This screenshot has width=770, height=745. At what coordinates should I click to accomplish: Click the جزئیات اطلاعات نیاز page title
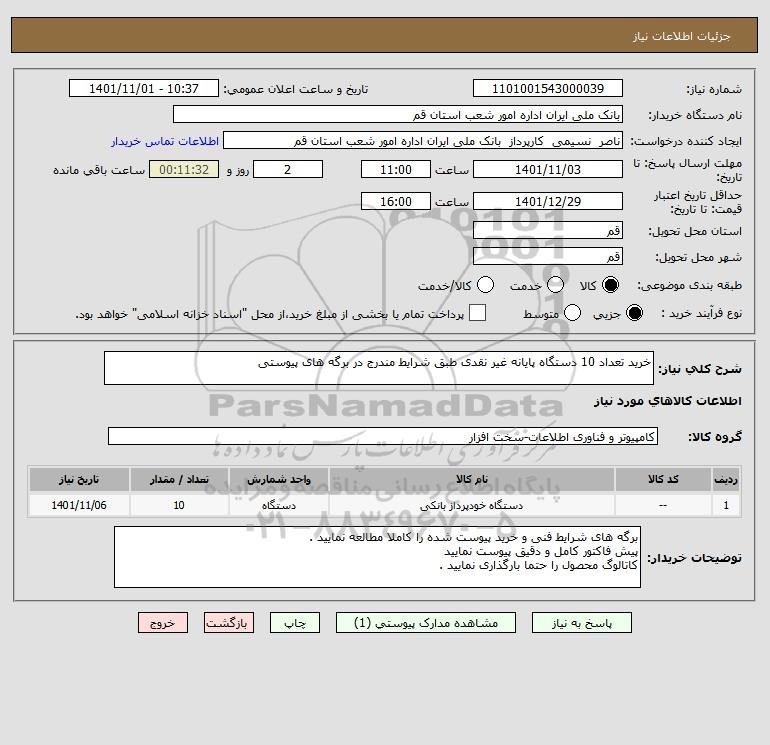pyautogui.click(x=682, y=36)
